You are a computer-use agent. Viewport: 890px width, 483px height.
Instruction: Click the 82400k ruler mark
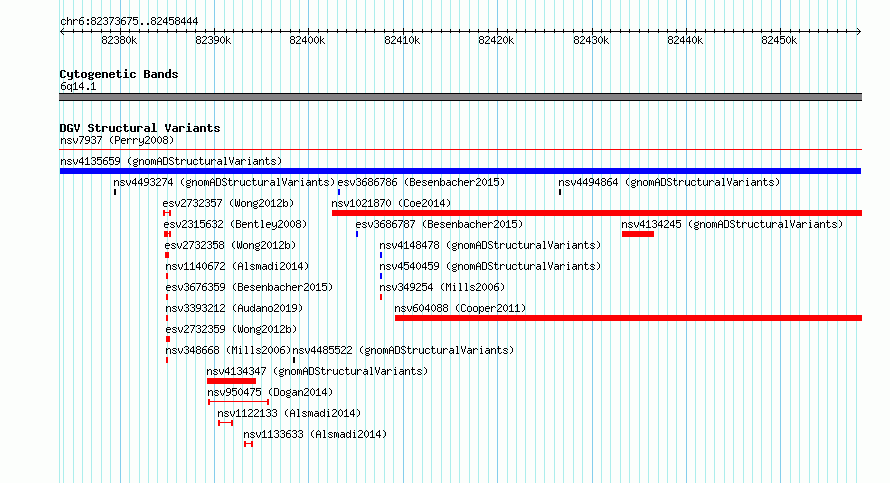point(308,40)
